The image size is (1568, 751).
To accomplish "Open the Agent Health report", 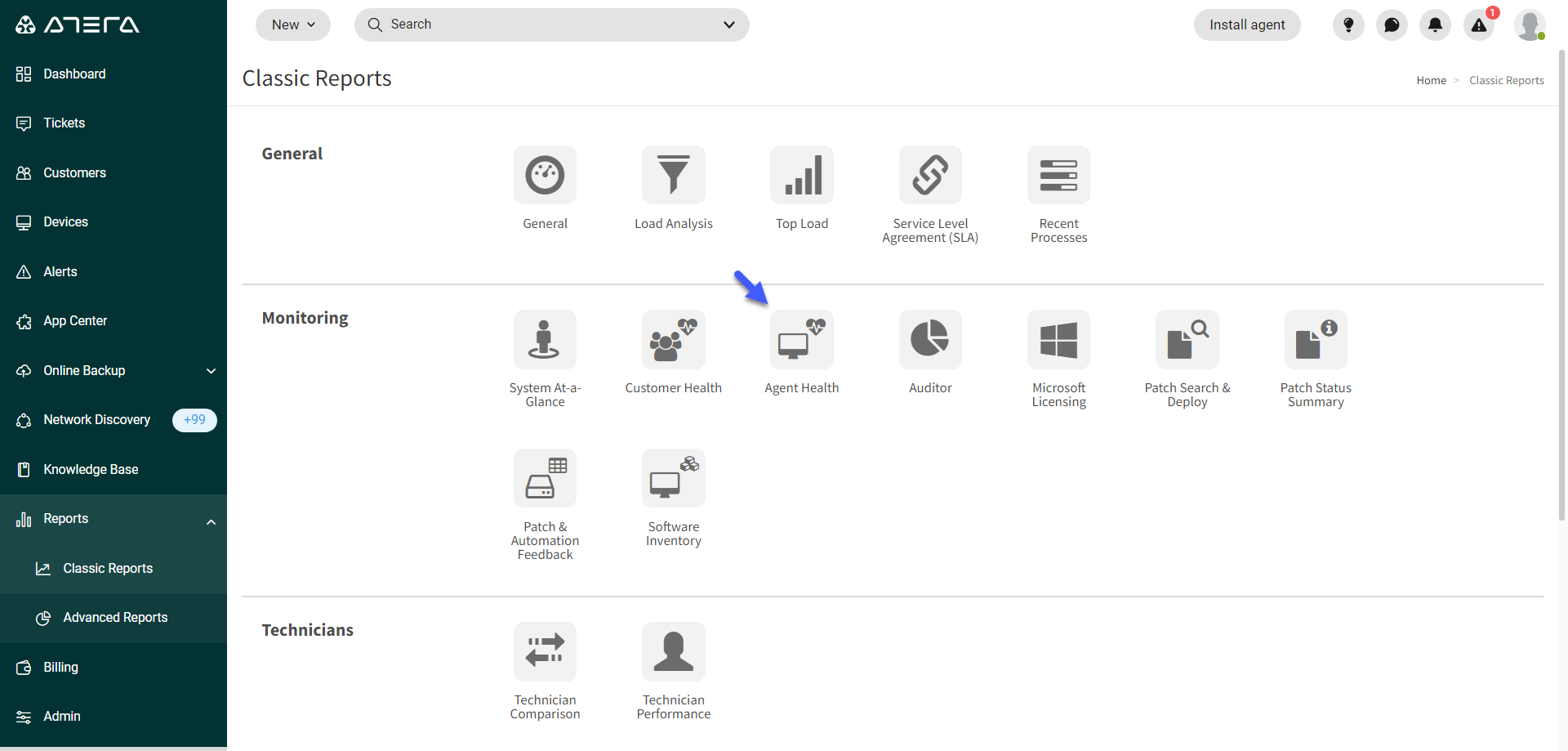I will [x=802, y=339].
